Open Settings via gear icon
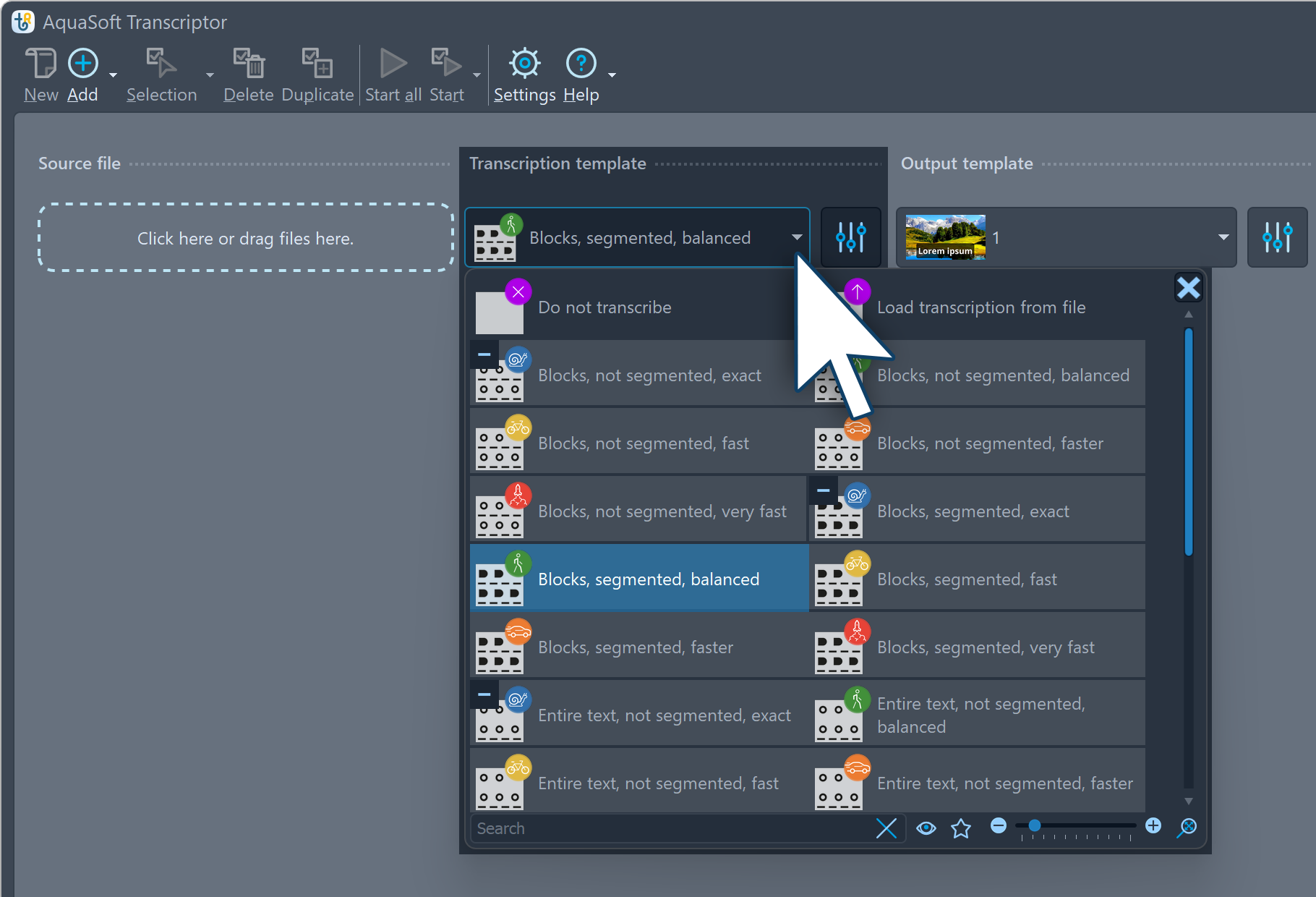 (x=524, y=64)
